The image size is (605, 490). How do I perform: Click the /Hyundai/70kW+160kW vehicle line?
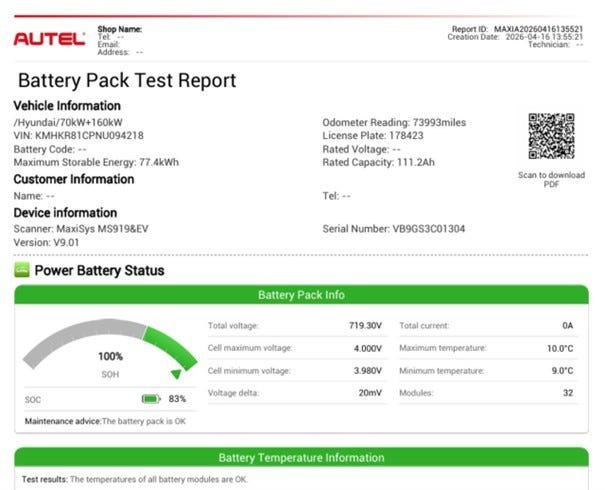(x=68, y=123)
